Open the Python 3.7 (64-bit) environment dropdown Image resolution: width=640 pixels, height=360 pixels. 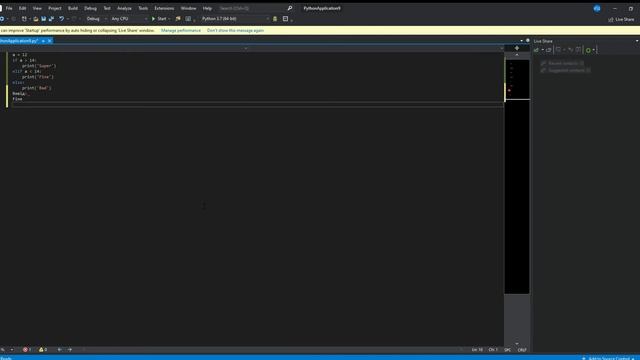(x=235, y=19)
